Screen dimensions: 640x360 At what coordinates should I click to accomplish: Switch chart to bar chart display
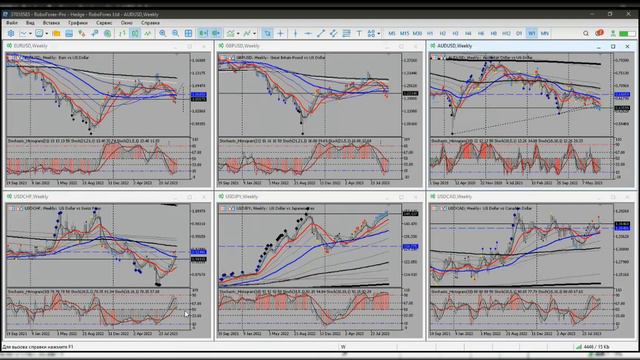pos(122,33)
